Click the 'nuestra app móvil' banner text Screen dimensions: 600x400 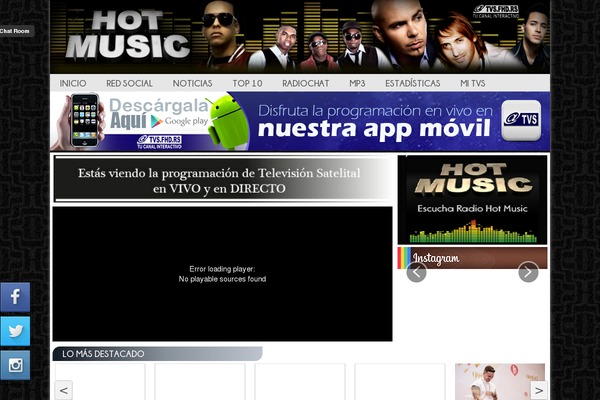(x=374, y=129)
